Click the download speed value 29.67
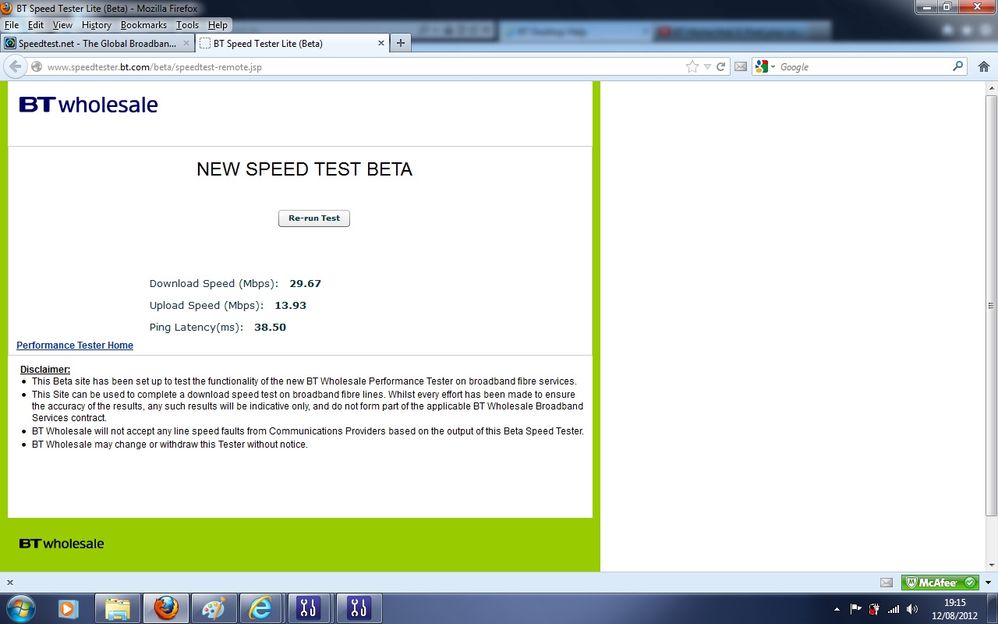This screenshot has height=624, width=998. point(306,284)
